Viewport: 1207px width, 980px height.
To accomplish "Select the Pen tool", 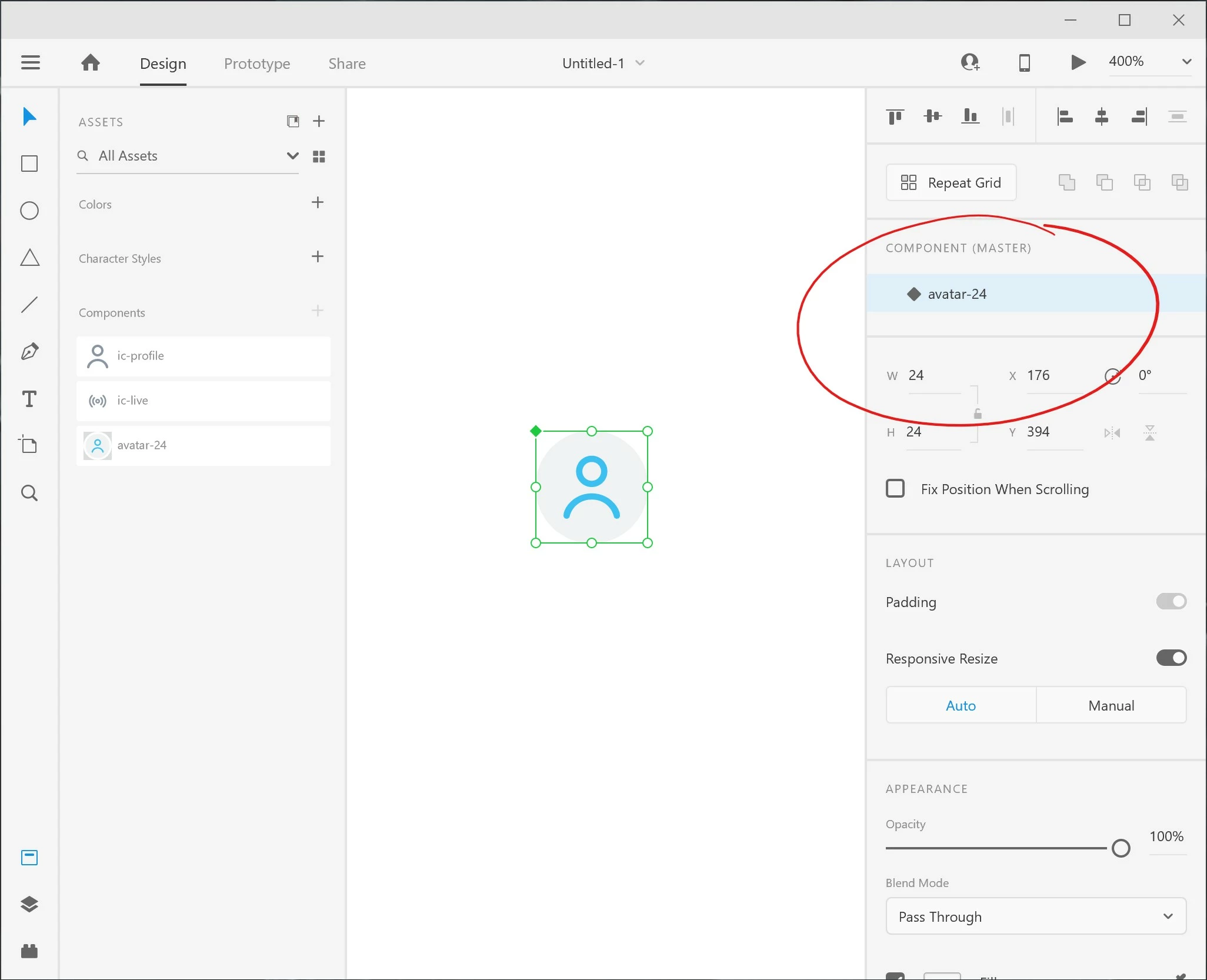I will (29, 352).
